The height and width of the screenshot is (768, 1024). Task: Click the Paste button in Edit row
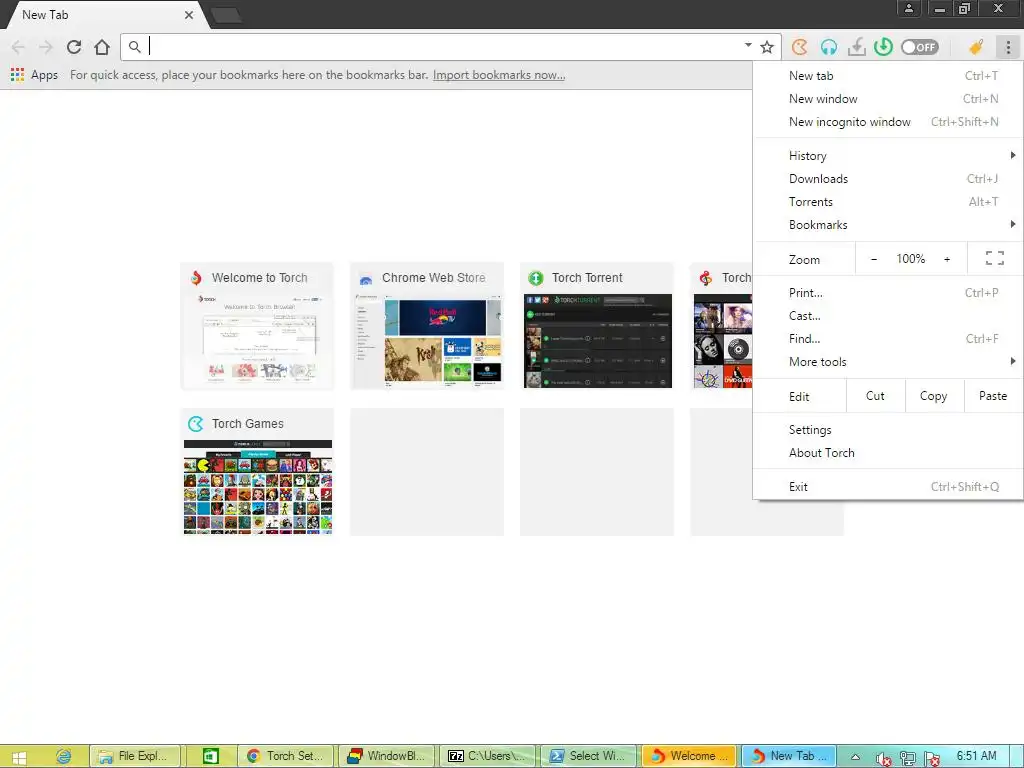point(993,396)
